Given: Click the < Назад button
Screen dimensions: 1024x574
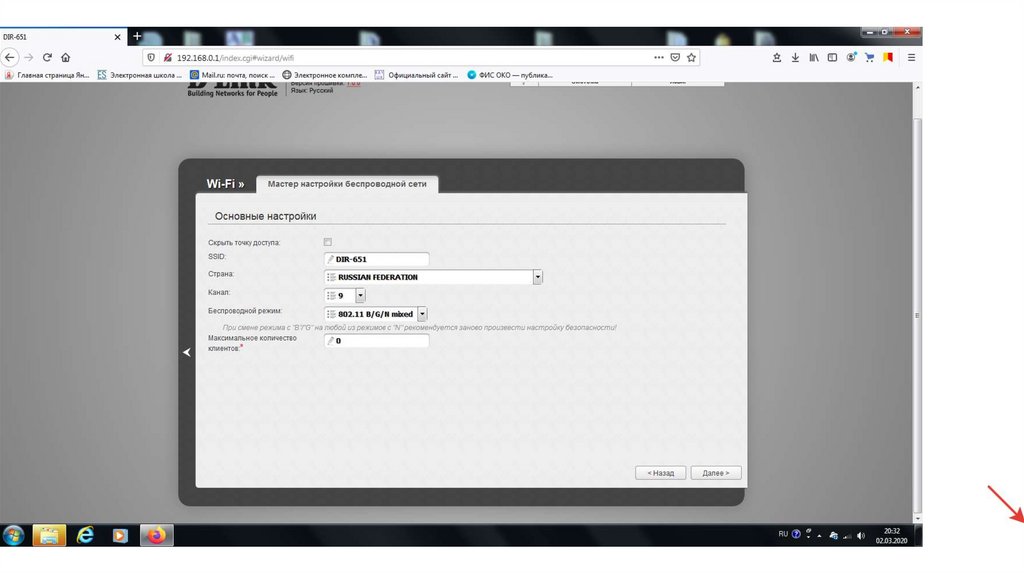Looking at the screenshot, I should (x=660, y=473).
